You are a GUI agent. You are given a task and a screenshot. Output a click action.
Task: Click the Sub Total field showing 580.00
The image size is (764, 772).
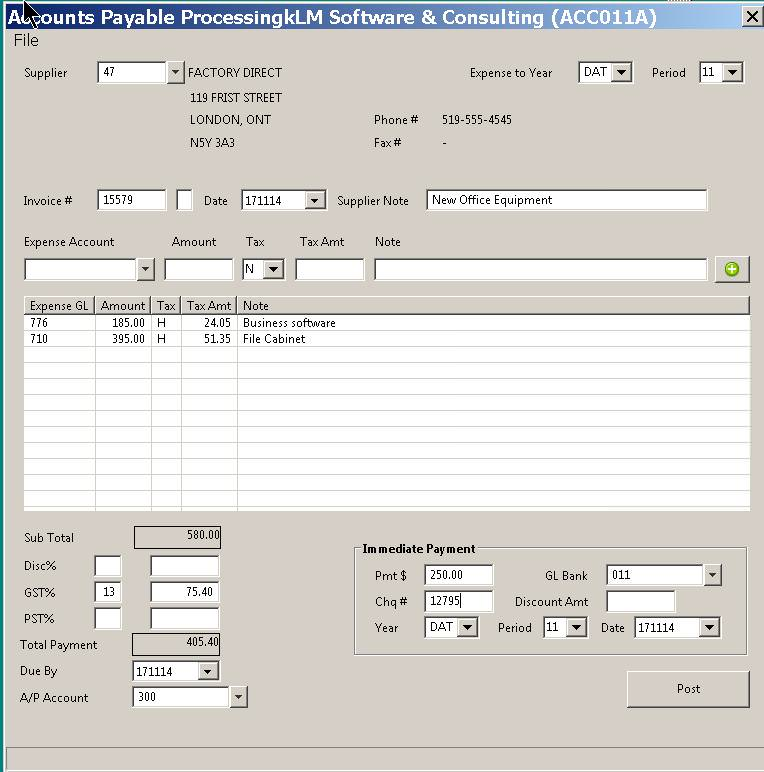pyautogui.click(x=177, y=537)
